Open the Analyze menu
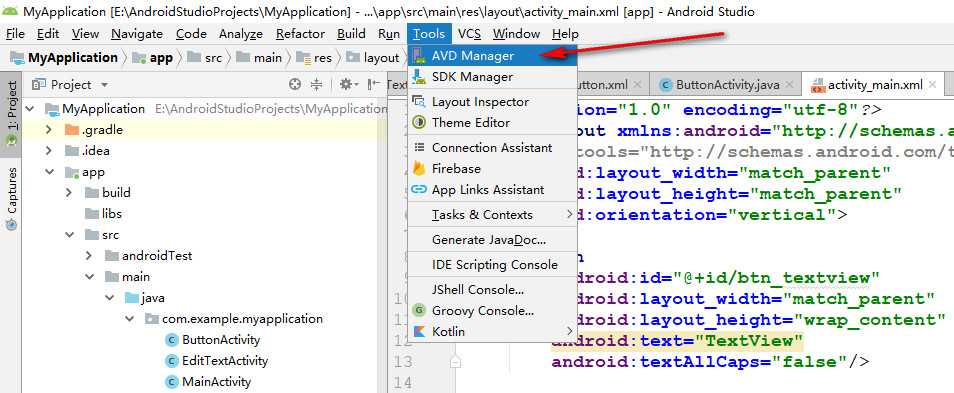This screenshot has width=954, height=393. pos(241,34)
